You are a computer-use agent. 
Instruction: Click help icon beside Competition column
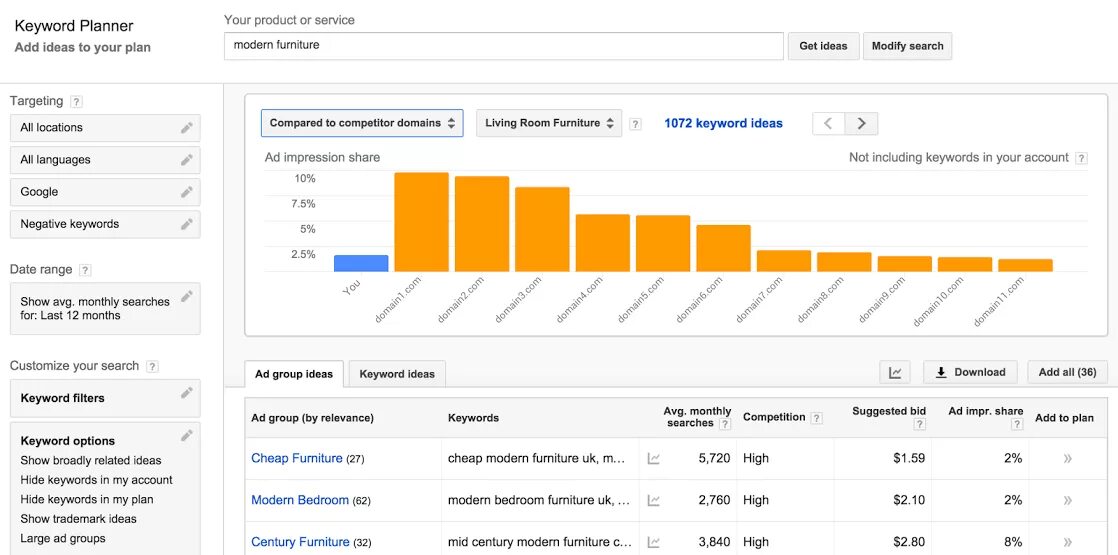(817, 418)
